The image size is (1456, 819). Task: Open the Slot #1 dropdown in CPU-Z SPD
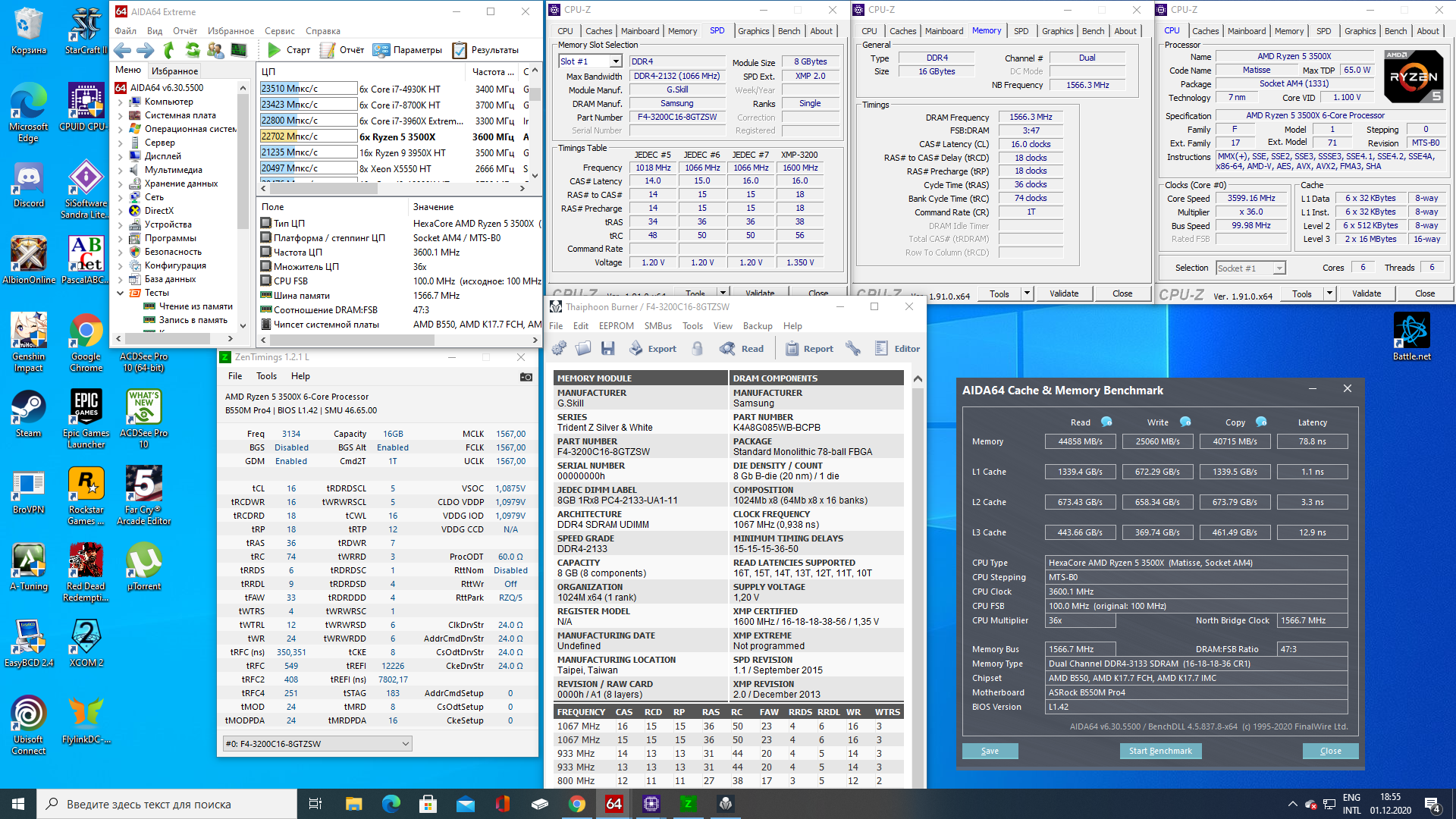tap(616, 61)
